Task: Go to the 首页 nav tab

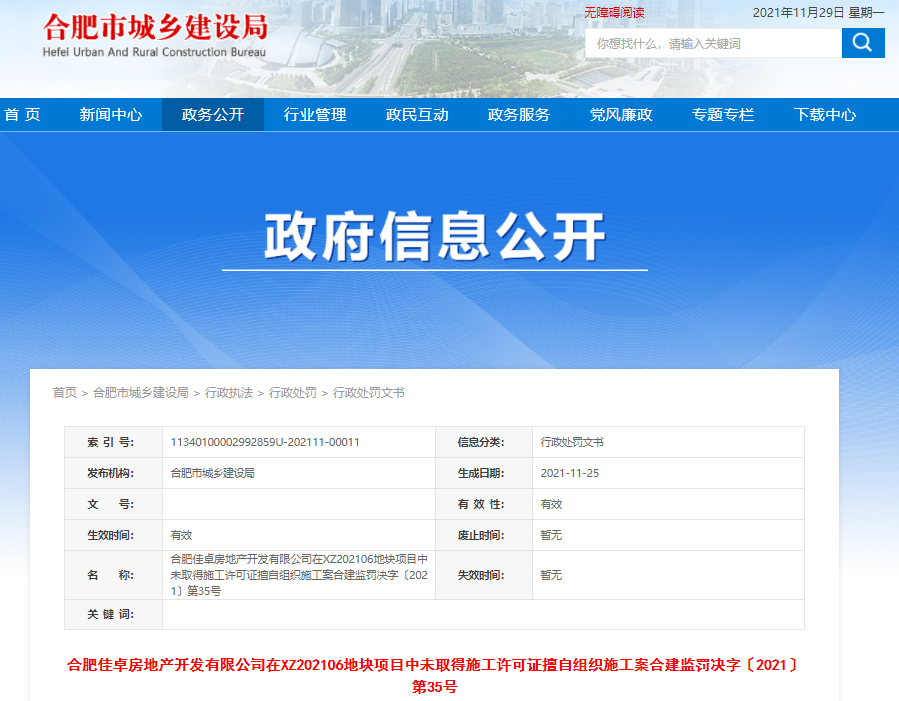Action: click(x=22, y=115)
